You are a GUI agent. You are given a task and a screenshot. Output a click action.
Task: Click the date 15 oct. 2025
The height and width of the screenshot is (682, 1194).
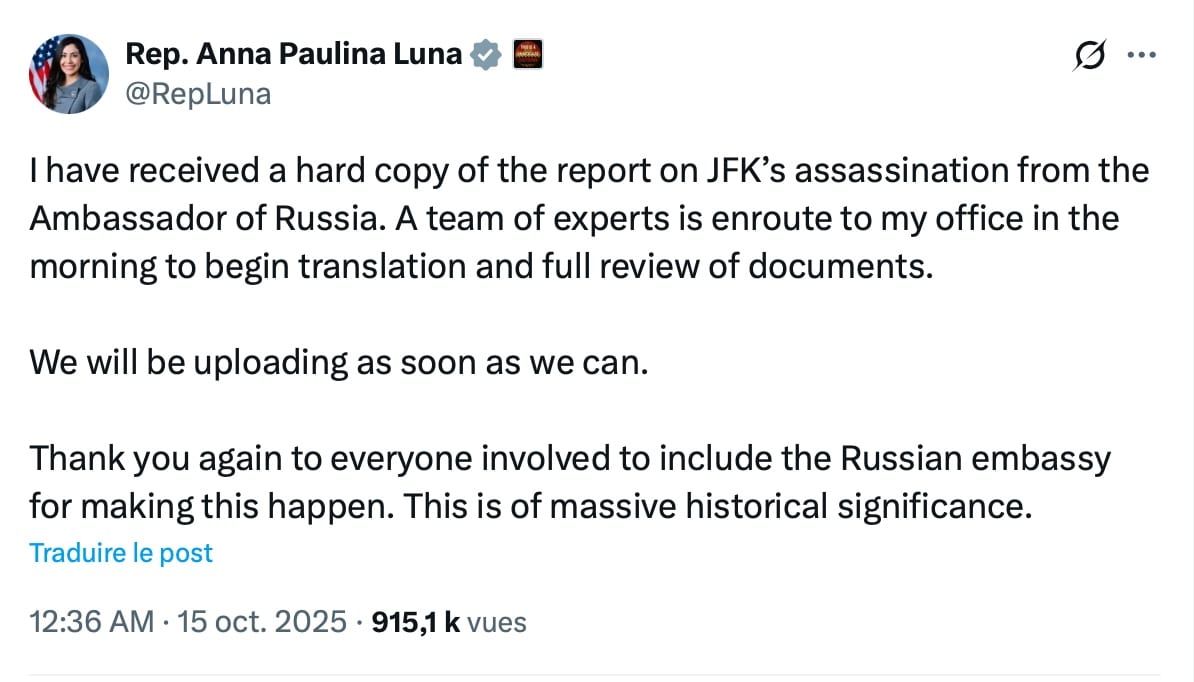(x=262, y=622)
